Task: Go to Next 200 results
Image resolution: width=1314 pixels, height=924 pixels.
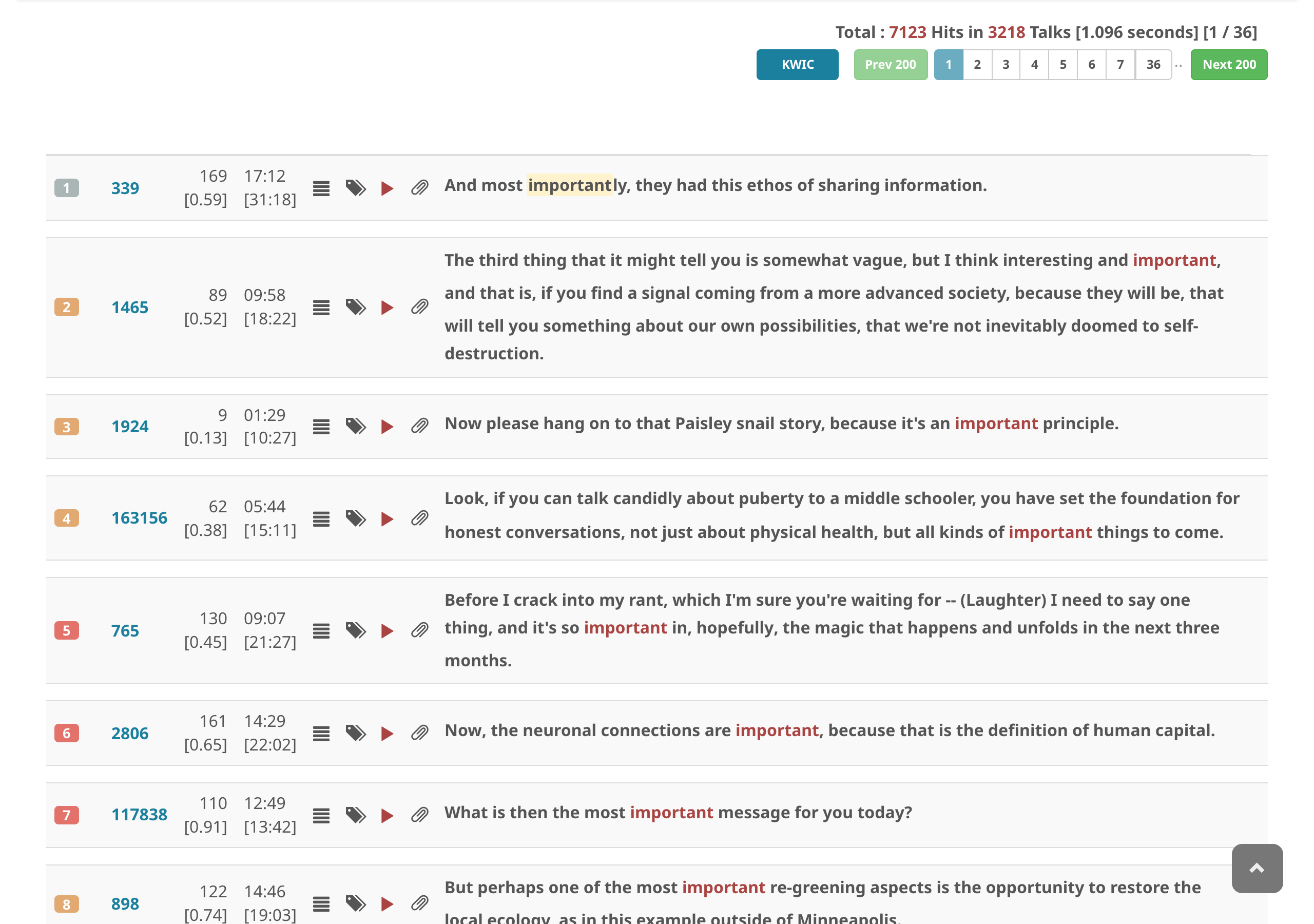Action: pos(1229,65)
